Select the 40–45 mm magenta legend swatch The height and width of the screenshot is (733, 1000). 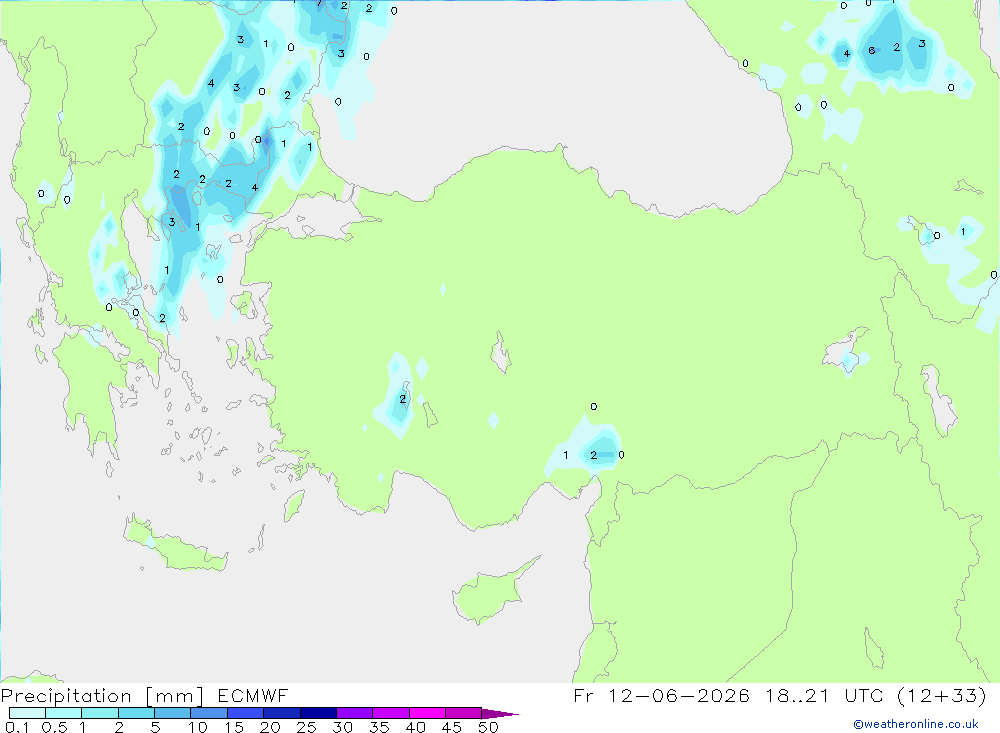pos(427,713)
